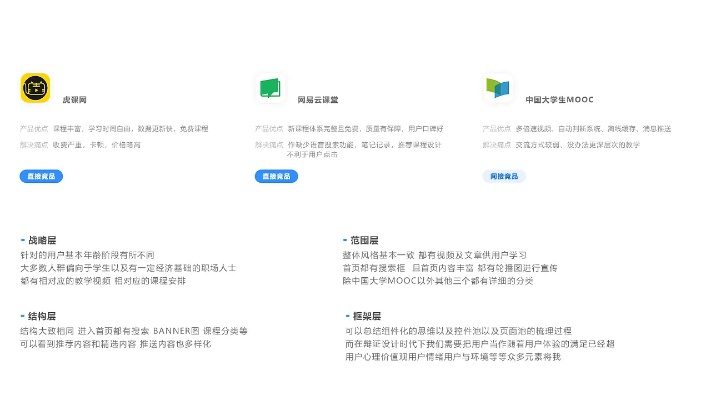This screenshot has width=711, height=400.
Task: Click the 解决痛点 label under 虎课网
Action: click(33, 144)
